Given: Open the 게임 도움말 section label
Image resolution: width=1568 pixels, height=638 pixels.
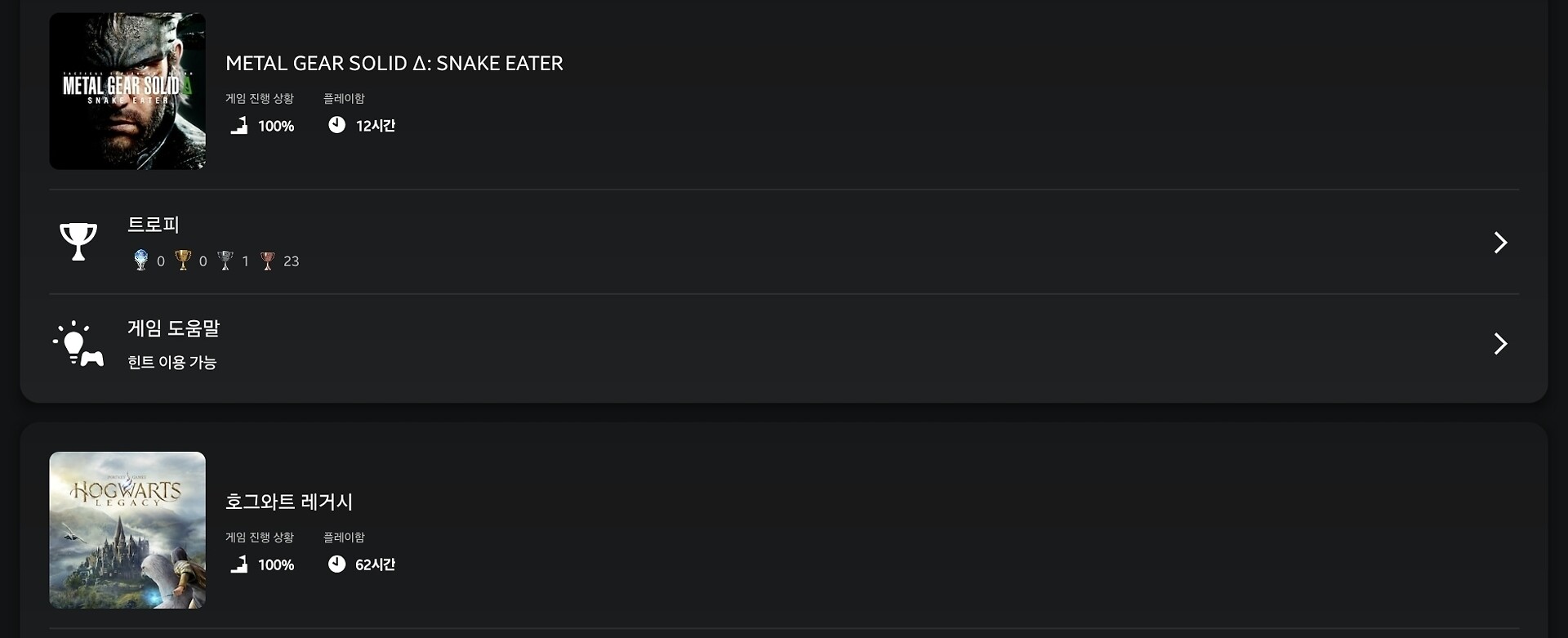Looking at the screenshot, I should click(173, 328).
